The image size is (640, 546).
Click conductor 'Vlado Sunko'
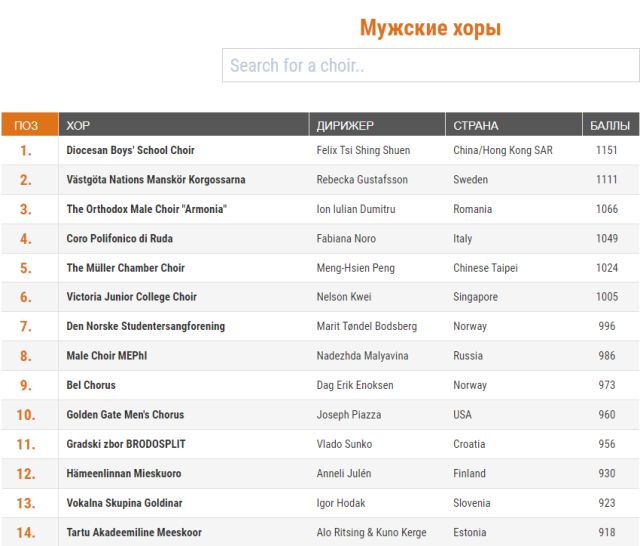click(344, 444)
